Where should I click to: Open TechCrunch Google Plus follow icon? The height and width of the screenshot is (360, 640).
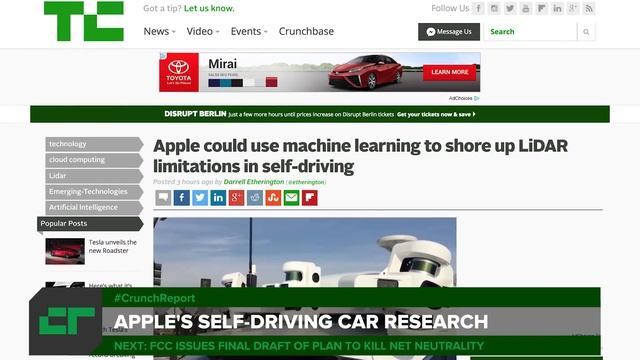pyautogui.click(x=573, y=8)
